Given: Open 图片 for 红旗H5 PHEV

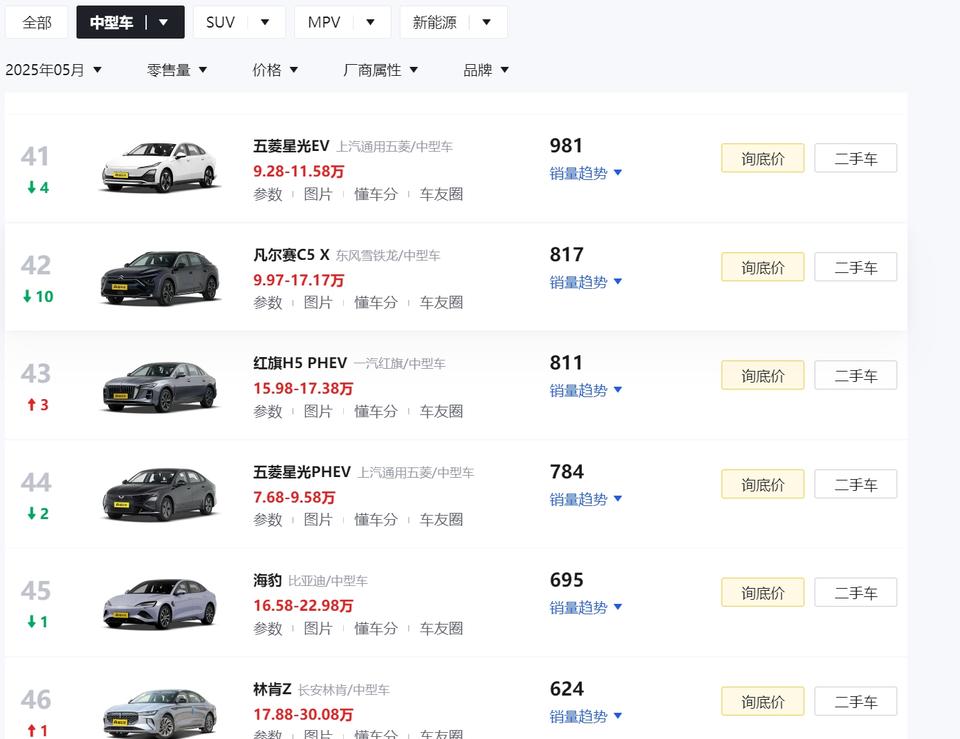Looking at the screenshot, I should click(x=318, y=411).
